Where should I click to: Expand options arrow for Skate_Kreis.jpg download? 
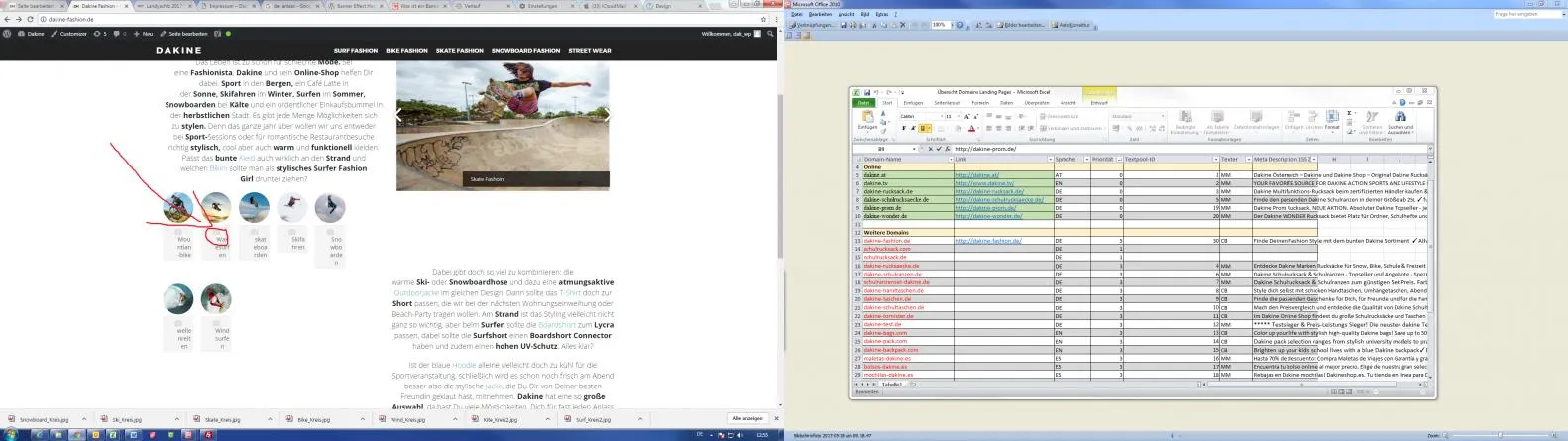pos(270,419)
